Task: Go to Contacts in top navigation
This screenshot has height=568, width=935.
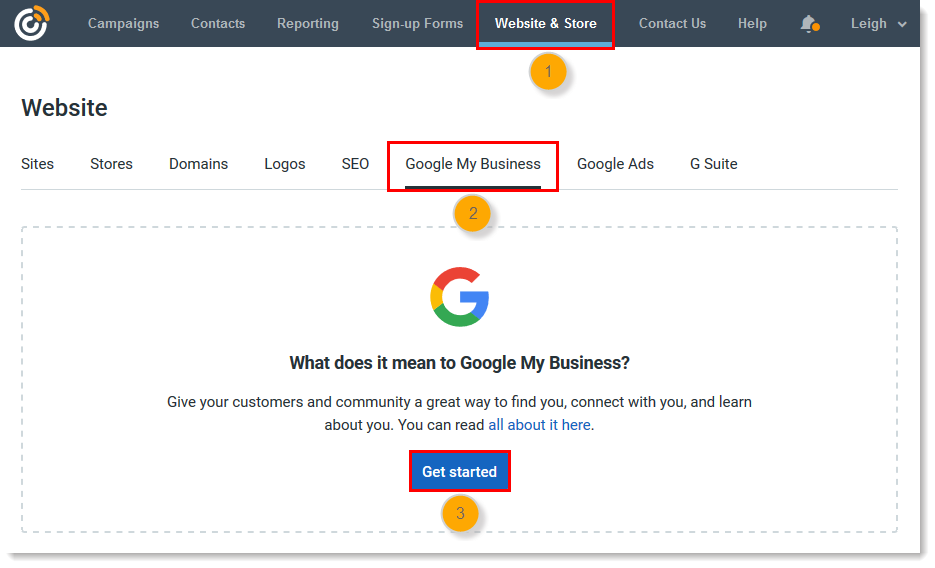Action: point(218,23)
